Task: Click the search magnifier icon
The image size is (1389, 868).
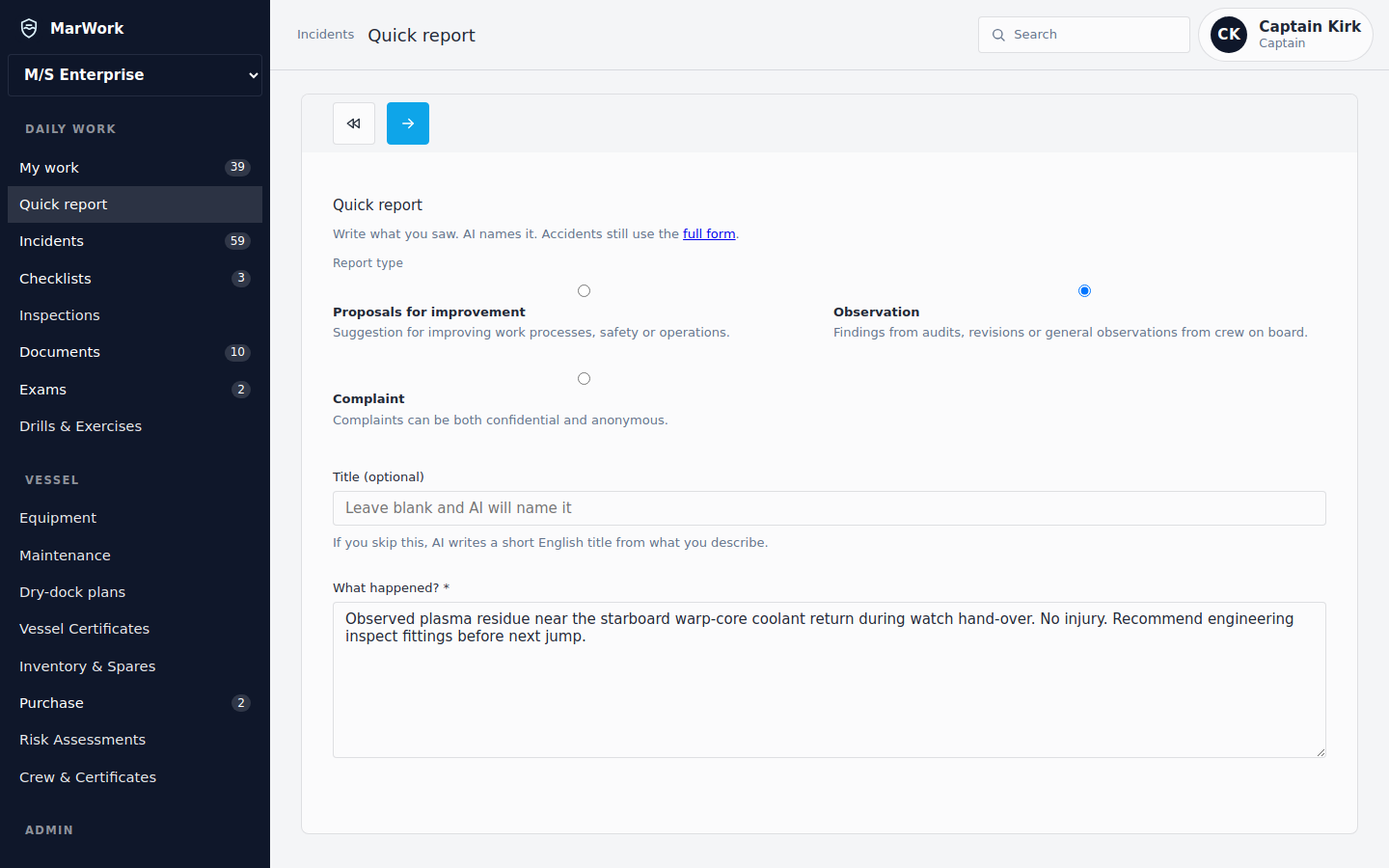Action: pyautogui.click(x=998, y=35)
